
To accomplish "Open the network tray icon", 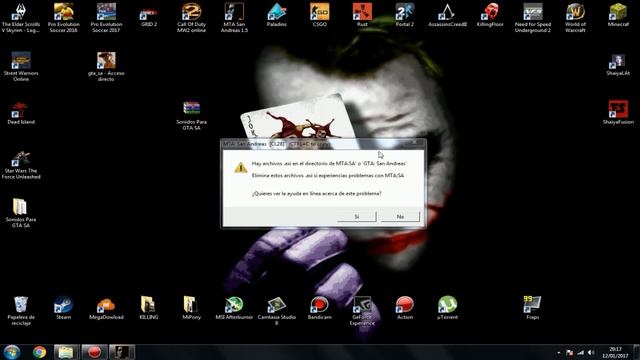I will [580, 353].
